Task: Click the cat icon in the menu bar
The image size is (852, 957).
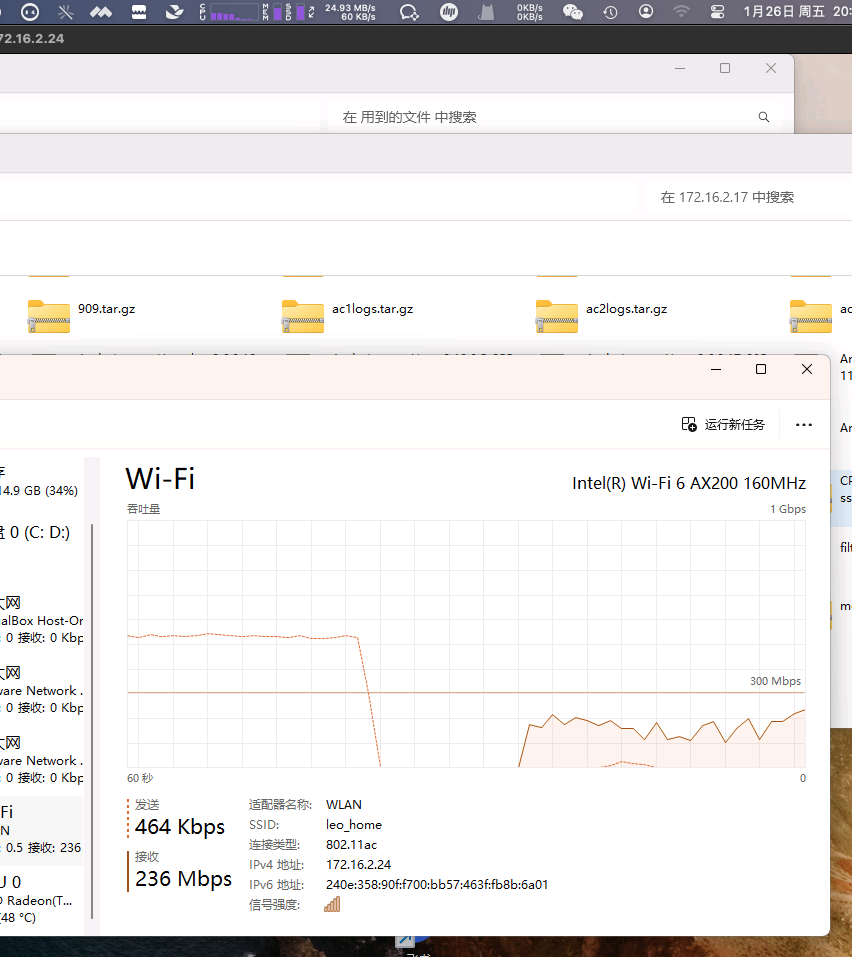Action: pyautogui.click(x=486, y=12)
